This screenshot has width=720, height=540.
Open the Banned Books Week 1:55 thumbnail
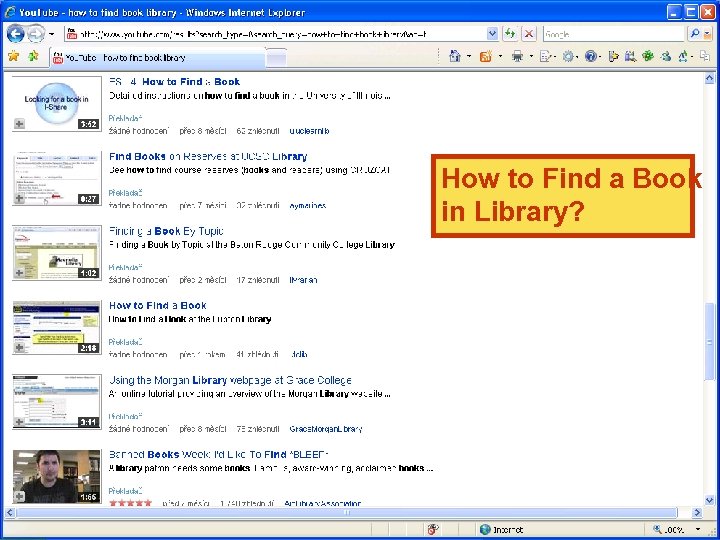[x=56, y=477]
